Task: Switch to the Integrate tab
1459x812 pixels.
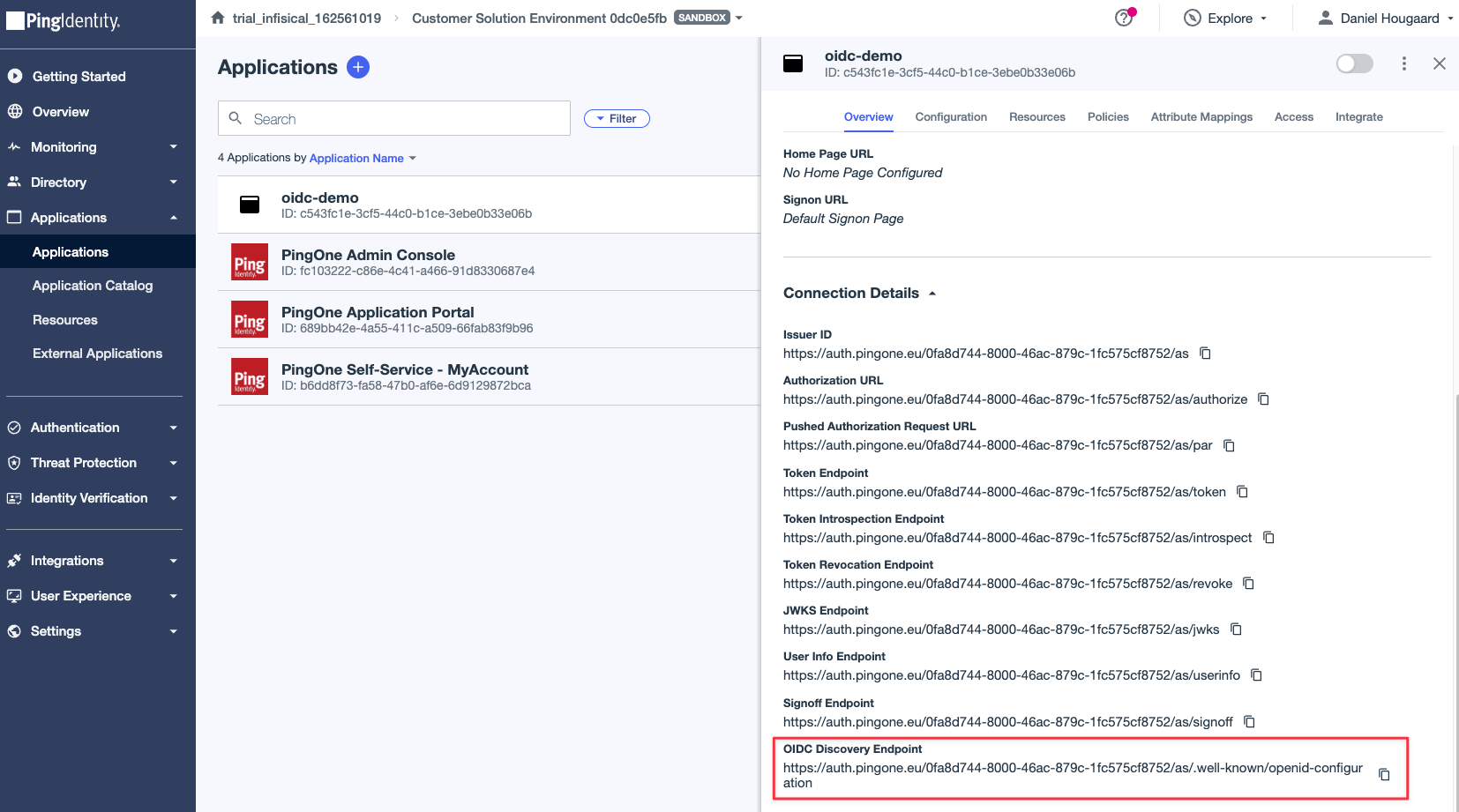Action: pos(1359,117)
